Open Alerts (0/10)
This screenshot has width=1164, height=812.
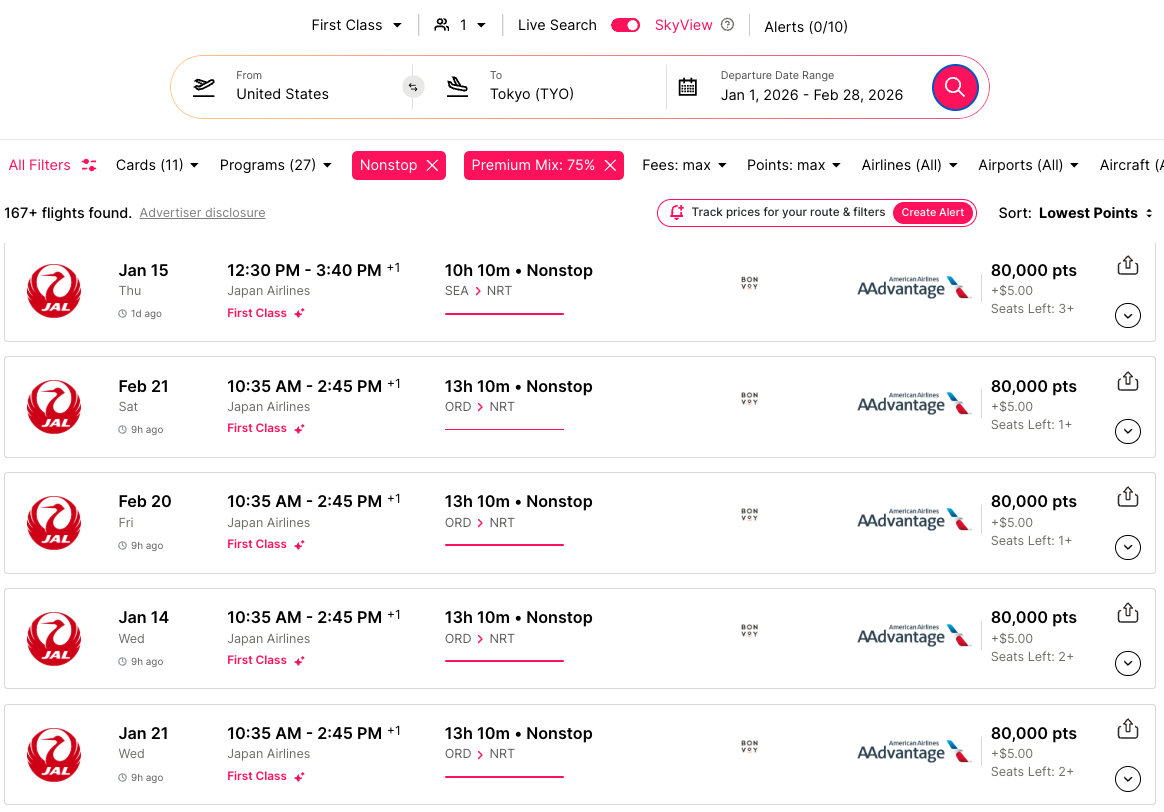tap(805, 27)
